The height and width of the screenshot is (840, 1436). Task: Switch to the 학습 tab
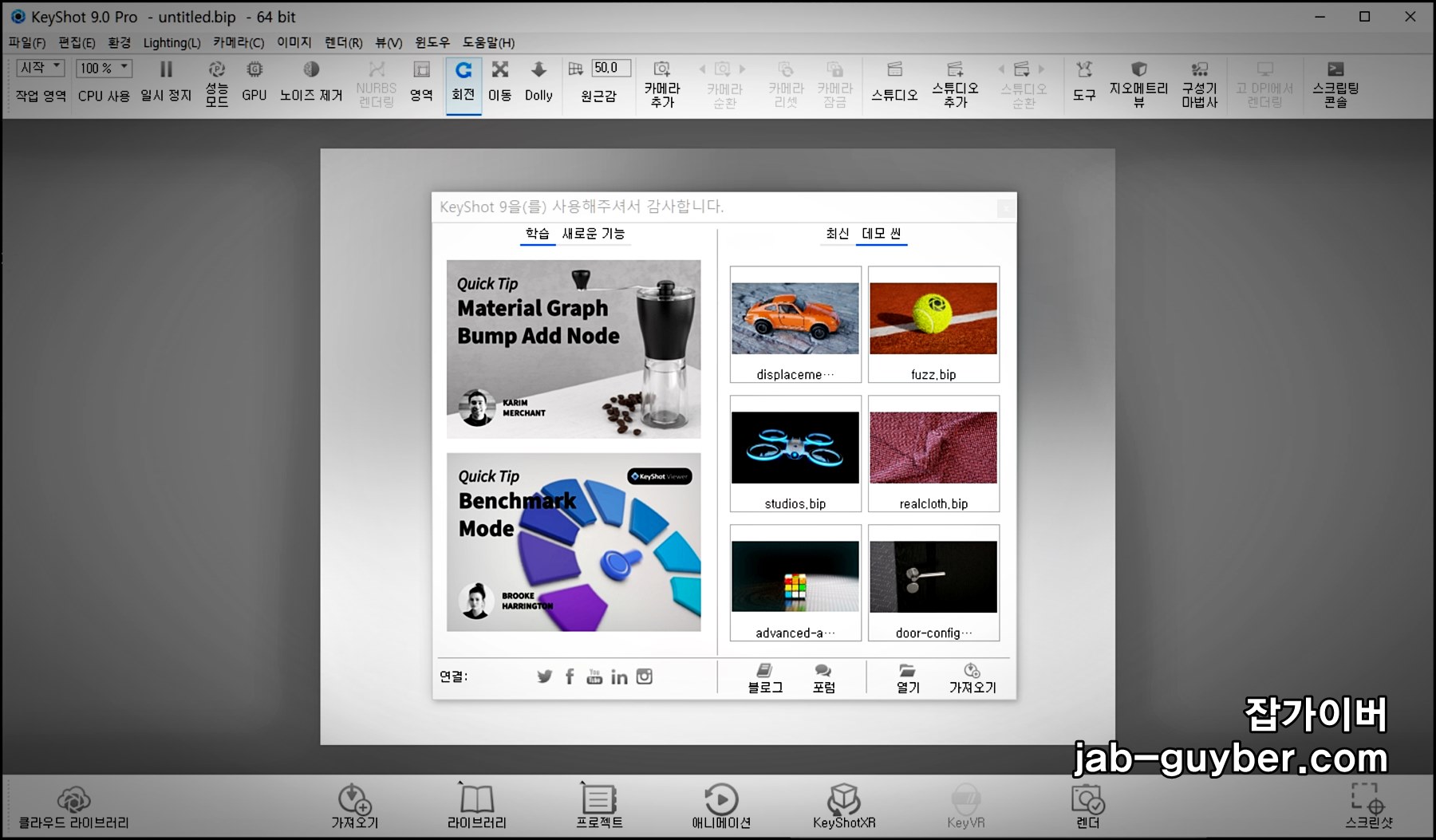[538, 234]
